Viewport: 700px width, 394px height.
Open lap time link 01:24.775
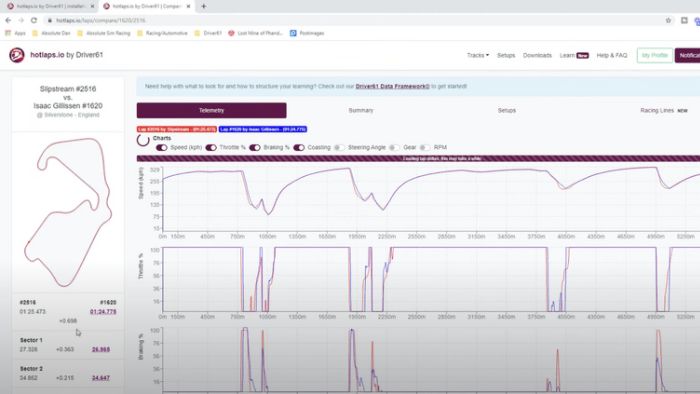pyautogui.click(x=103, y=311)
